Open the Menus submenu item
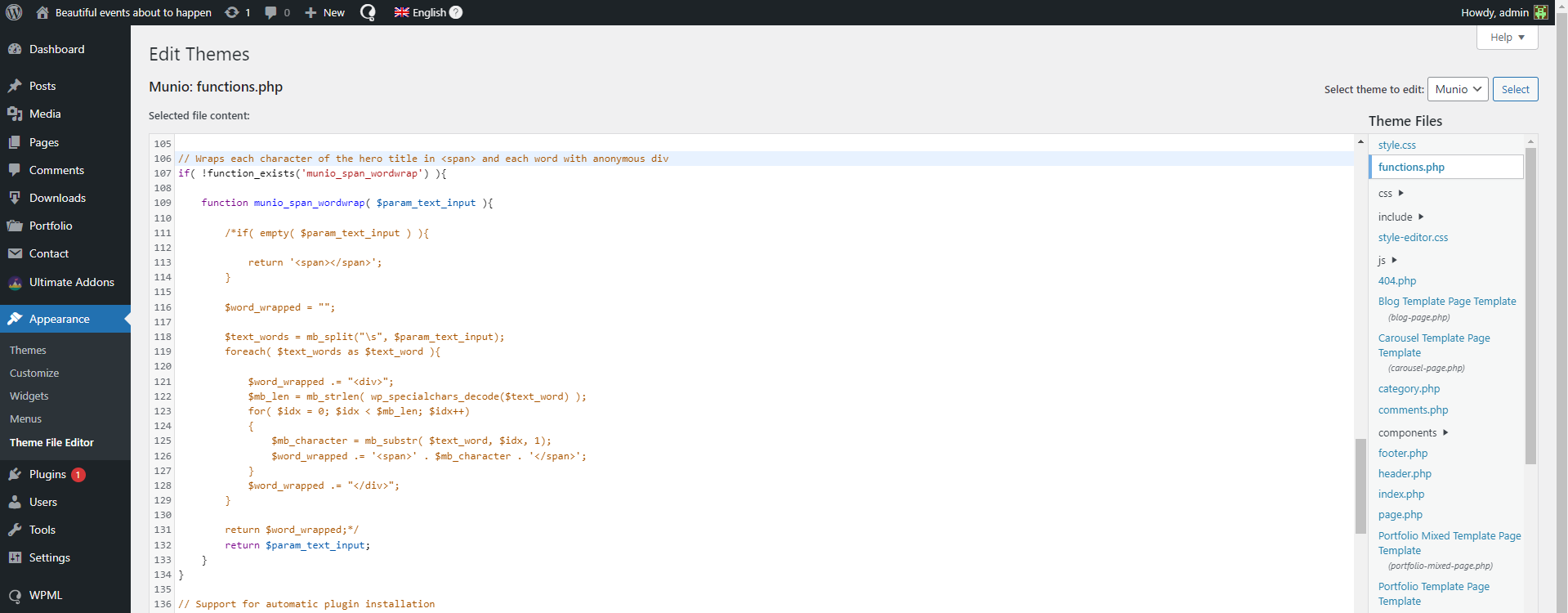The width and height of the screenshot is (1568, 613). point(25,418)
